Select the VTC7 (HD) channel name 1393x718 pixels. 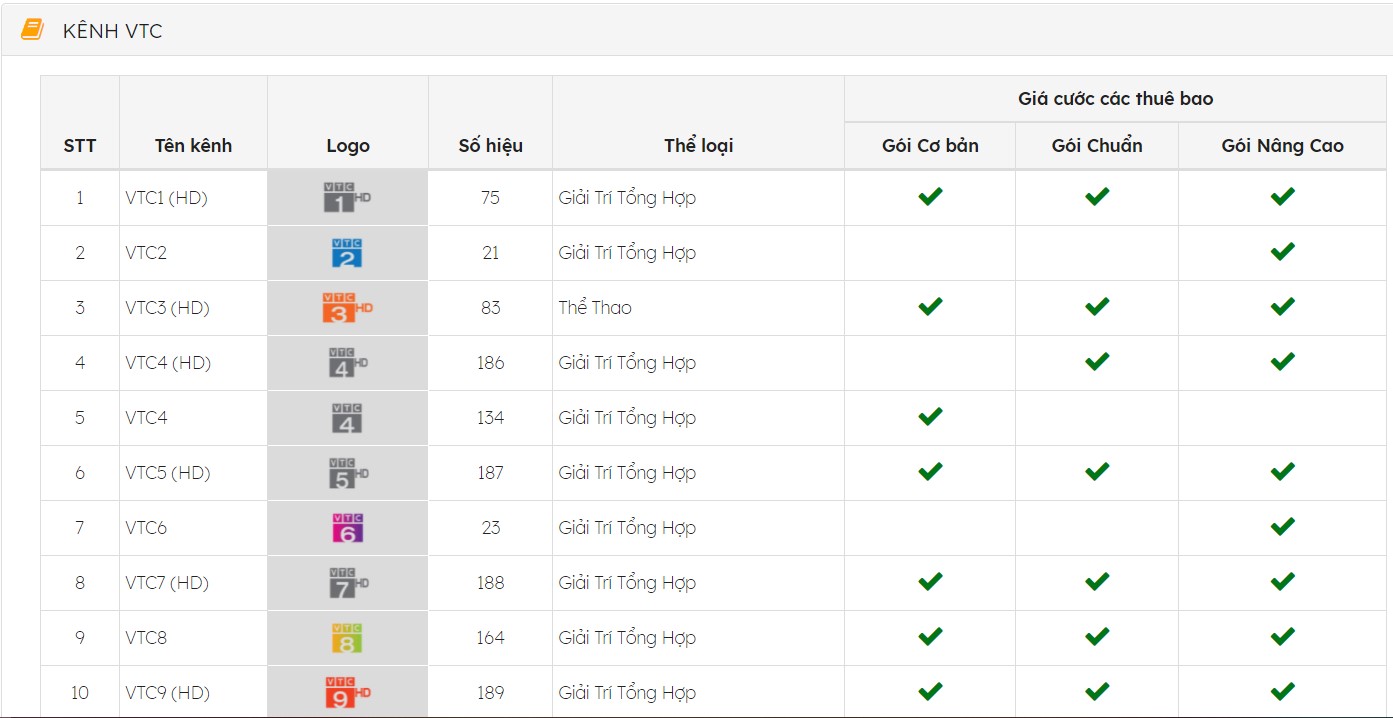(x=167, y=583)
